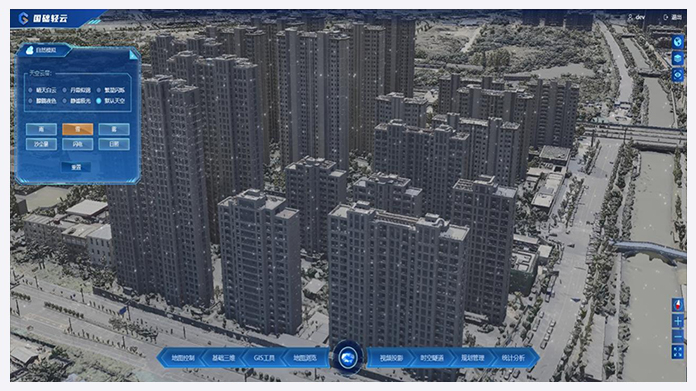Collapse the weather panel via corner arrow
696x391 pixels.
[x=133, y=55]
